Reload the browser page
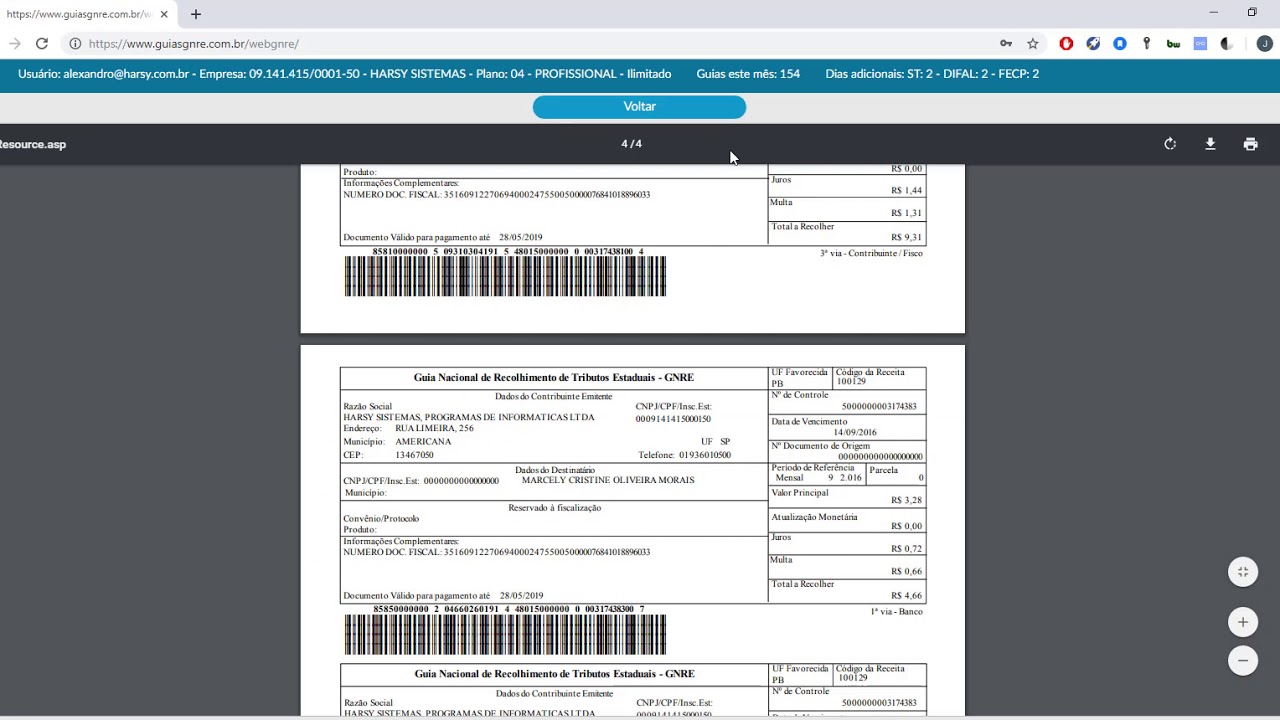The image size is (1280, 720). pyautogui.click(x=42, y=43)
